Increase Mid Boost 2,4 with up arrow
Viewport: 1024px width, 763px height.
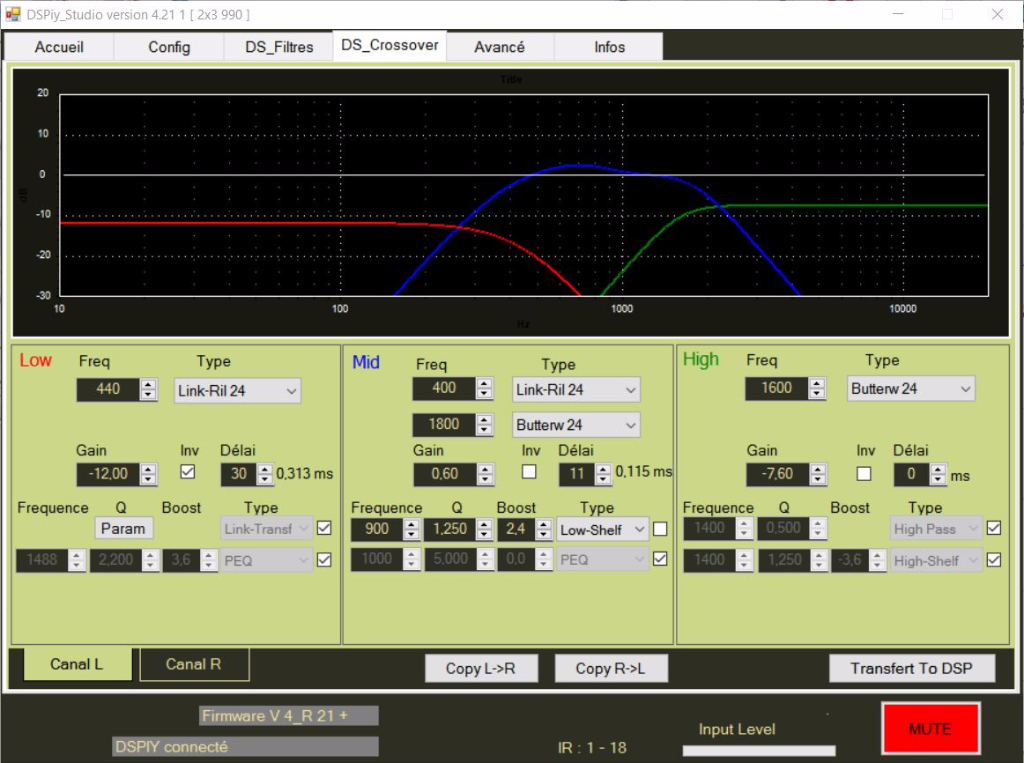544,524
